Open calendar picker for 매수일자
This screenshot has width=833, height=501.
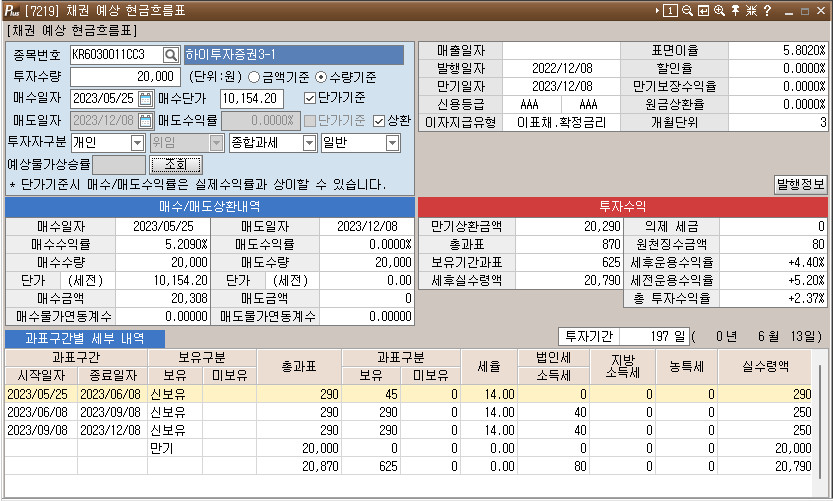click(145, 98)
